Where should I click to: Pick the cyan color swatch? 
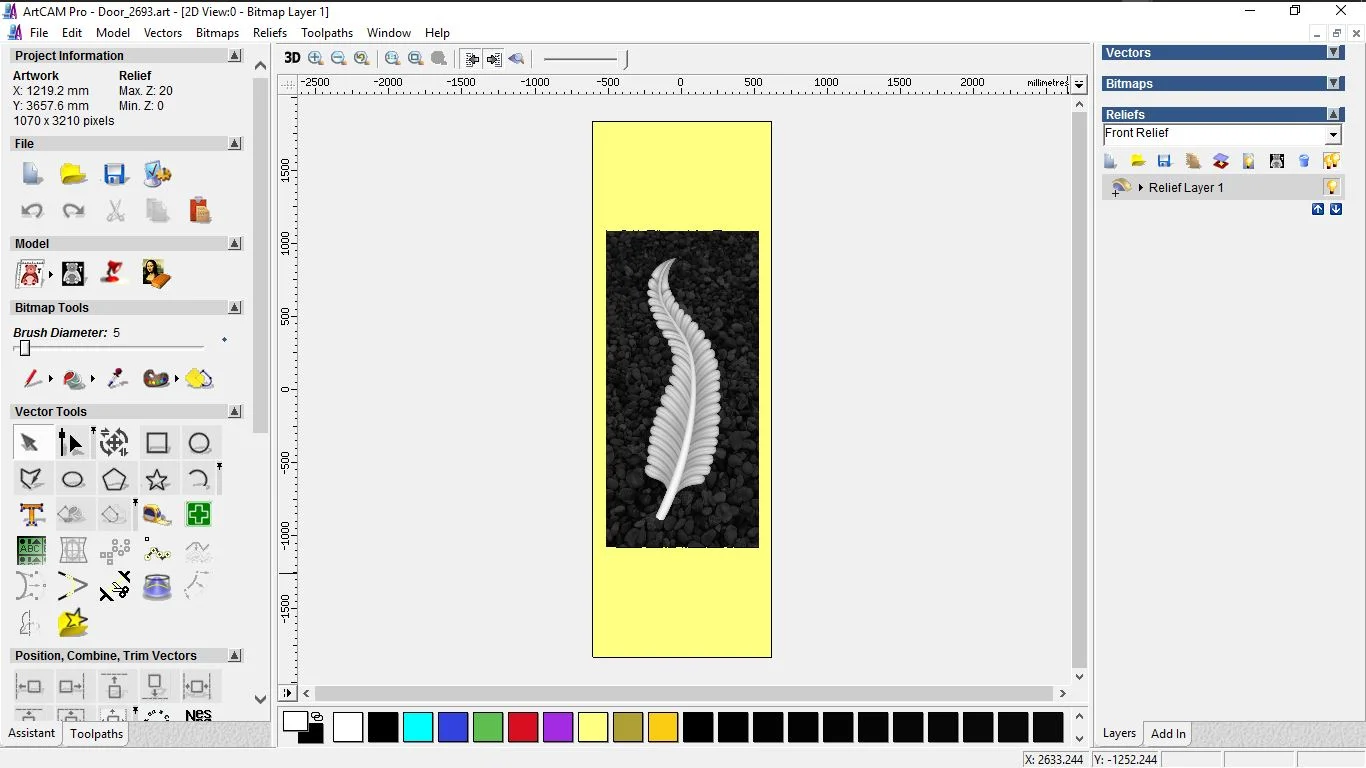point(418,727)
